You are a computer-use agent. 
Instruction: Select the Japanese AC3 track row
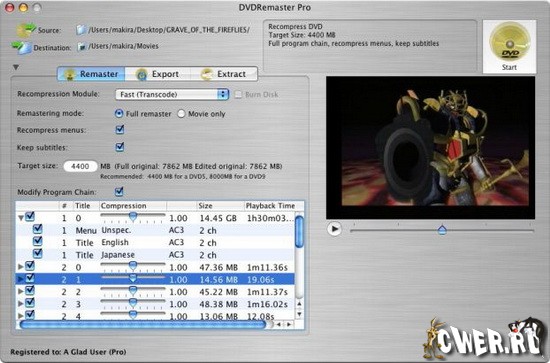pyautogui.click(x=155, y=255)
